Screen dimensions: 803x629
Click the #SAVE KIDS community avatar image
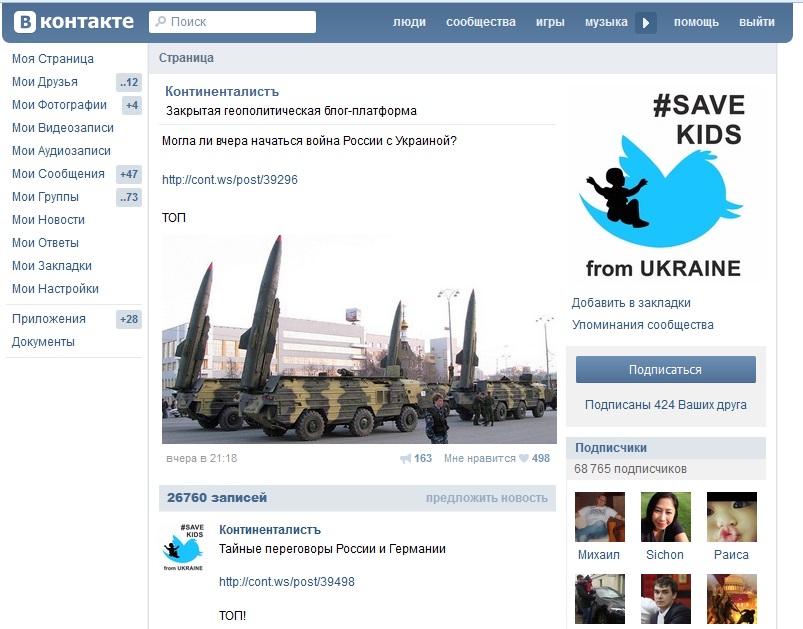point(665,185)
